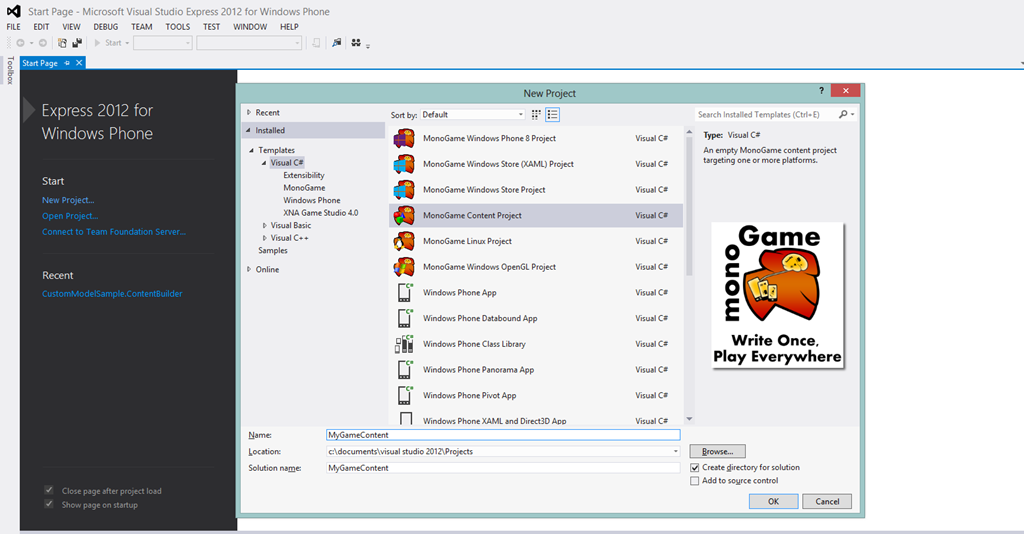This screenshot has height=534, width=1024.
Task: Open the DEBUG menu
Action: (x=106, y=27)
